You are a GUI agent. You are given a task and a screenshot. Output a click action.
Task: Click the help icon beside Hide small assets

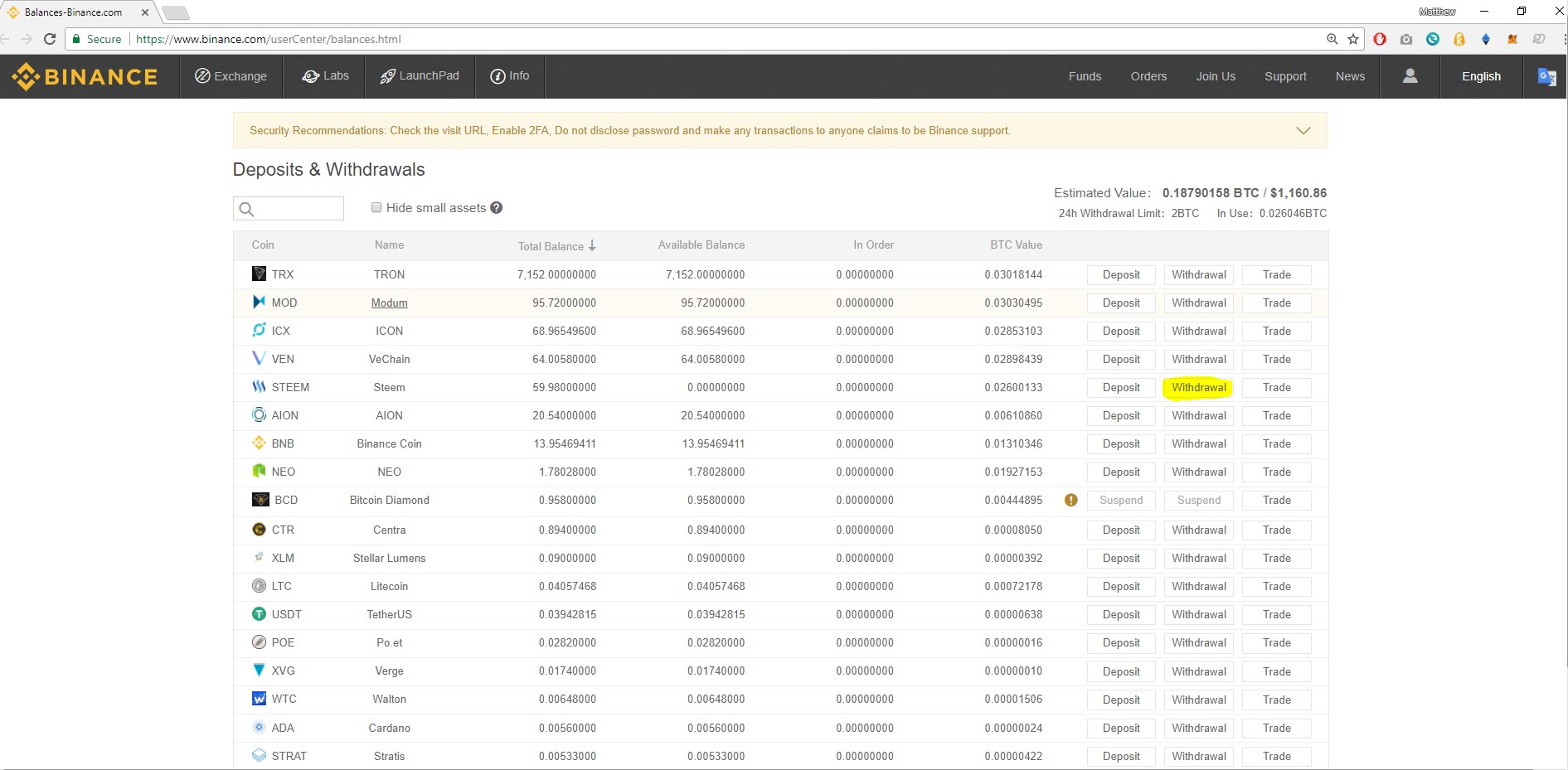(496, 208)
